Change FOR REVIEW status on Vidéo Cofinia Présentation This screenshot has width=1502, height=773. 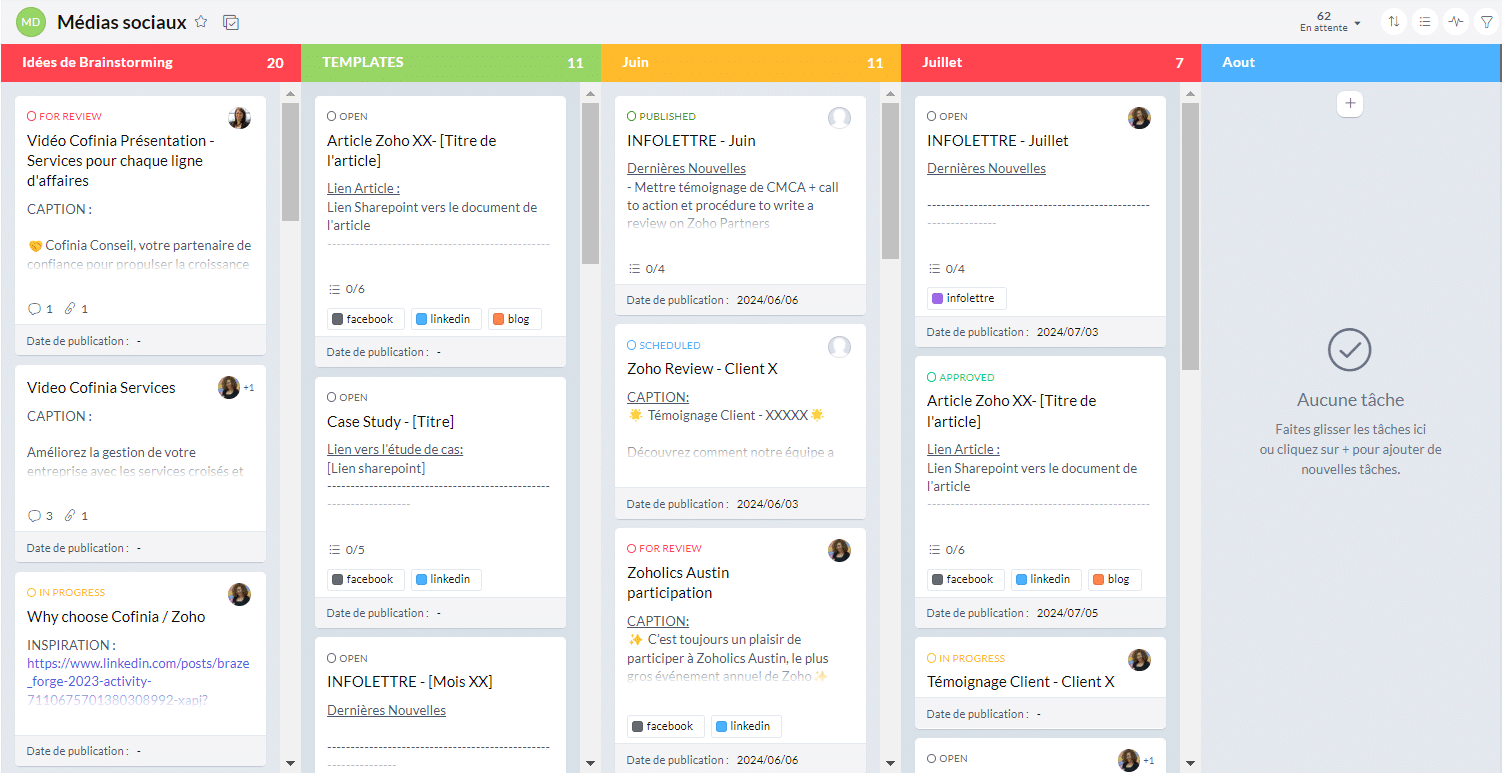click(64, 116)
